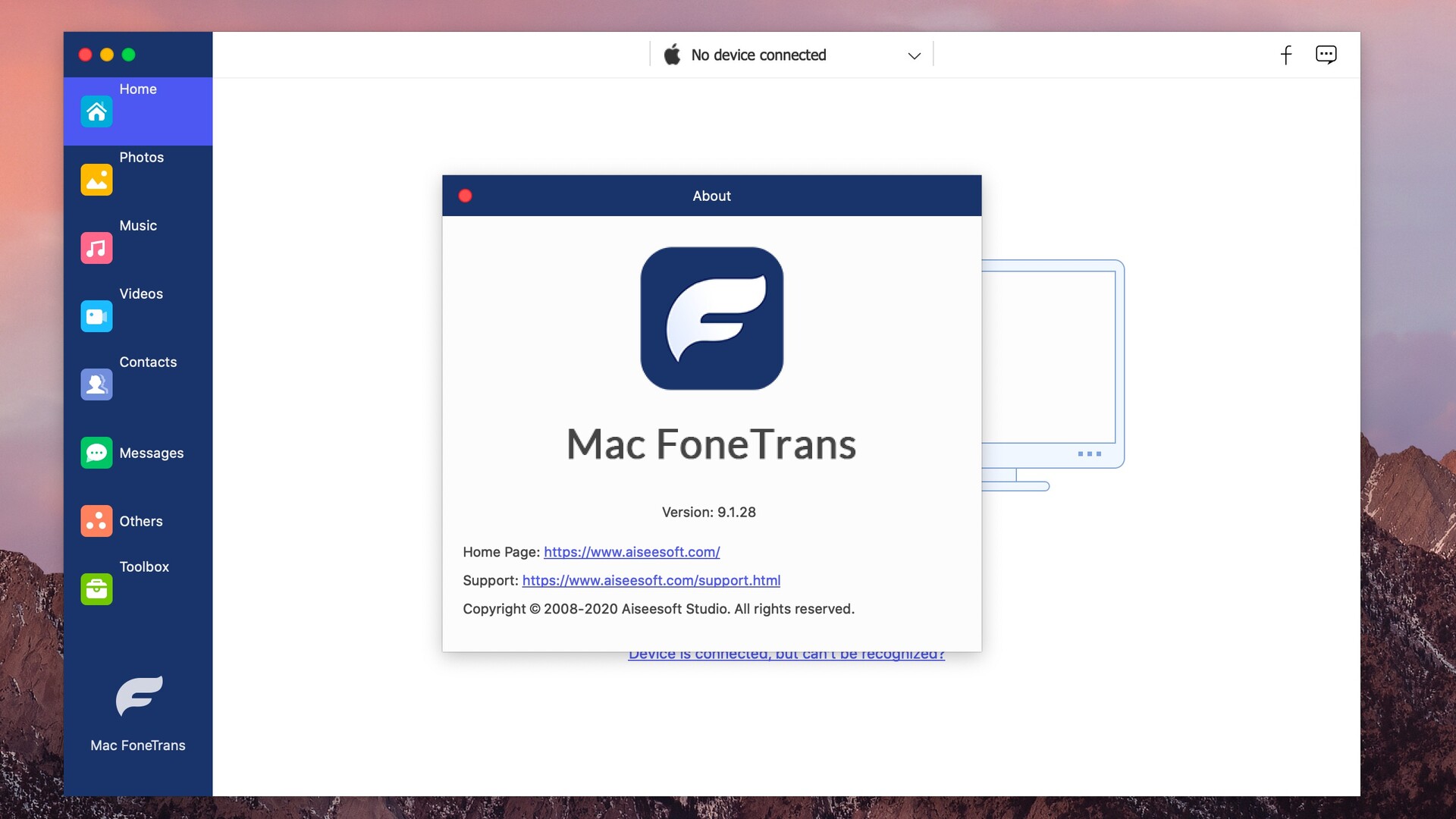
Task: Select the Videos label in sidebar
Action: [x=141, y=293]
